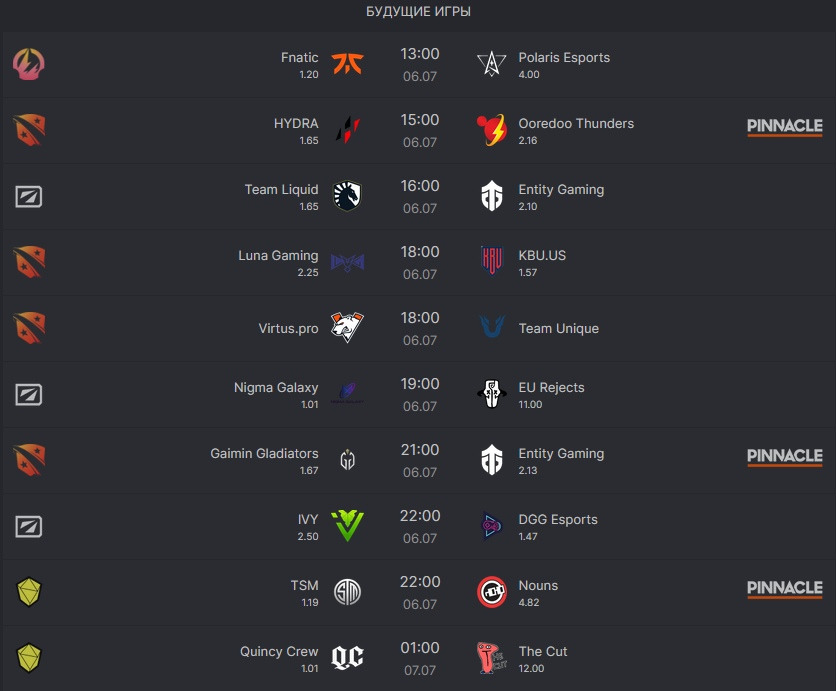Image resolution: width=836 pixels, height=691 pixels.
Task: Click the Dota 2 icon beside HYDRA match
Action: click(29, 130)
